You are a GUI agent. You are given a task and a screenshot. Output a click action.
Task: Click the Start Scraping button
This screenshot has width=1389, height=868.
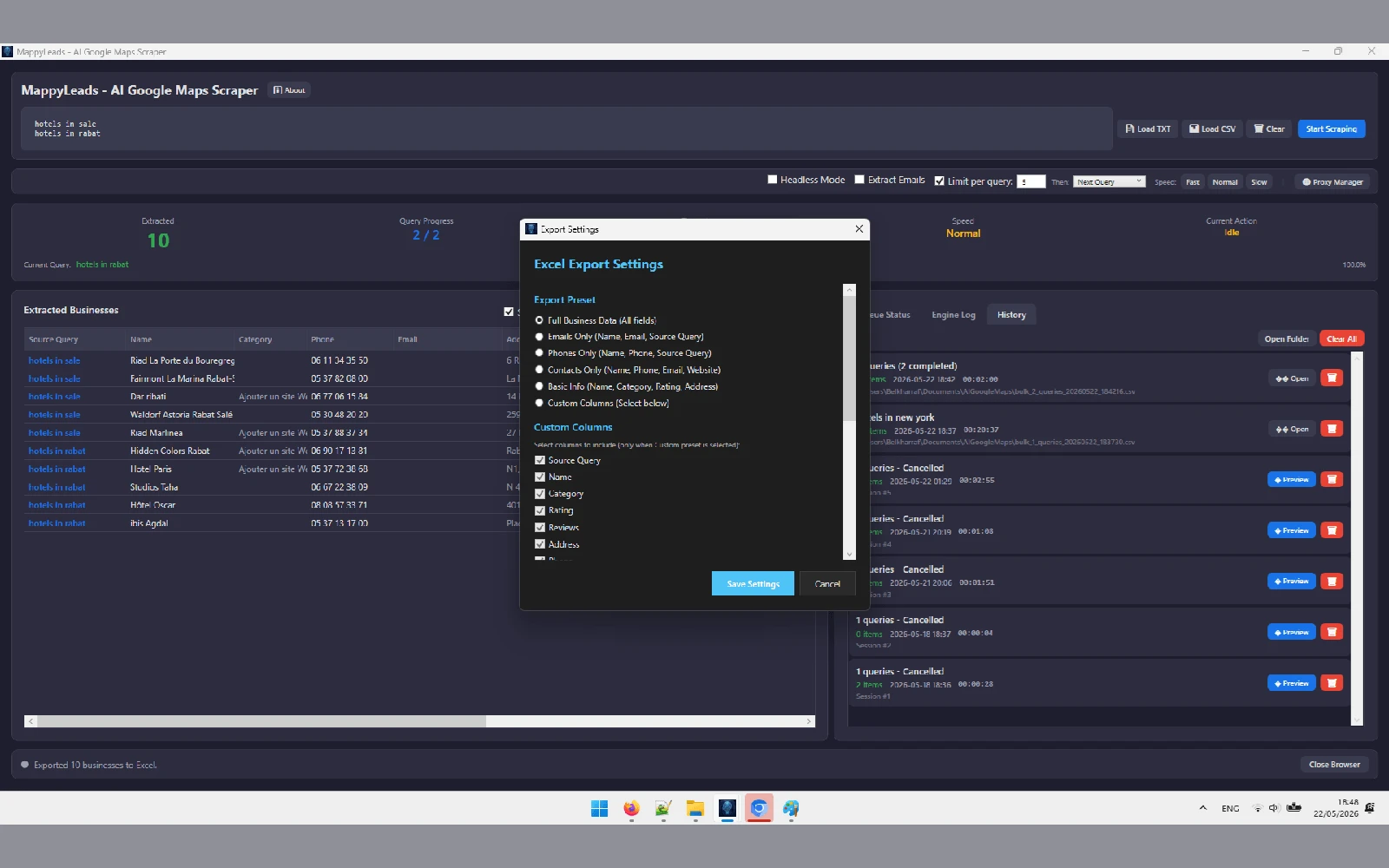click(1332, 128)
